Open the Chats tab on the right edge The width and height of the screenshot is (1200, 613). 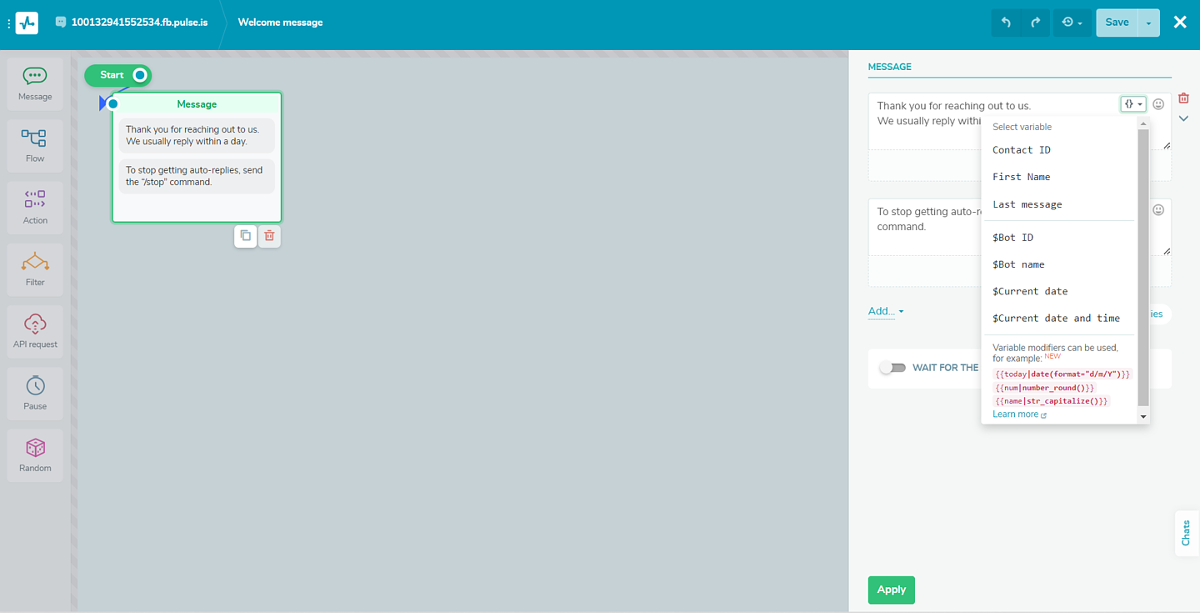(1185, 533)
